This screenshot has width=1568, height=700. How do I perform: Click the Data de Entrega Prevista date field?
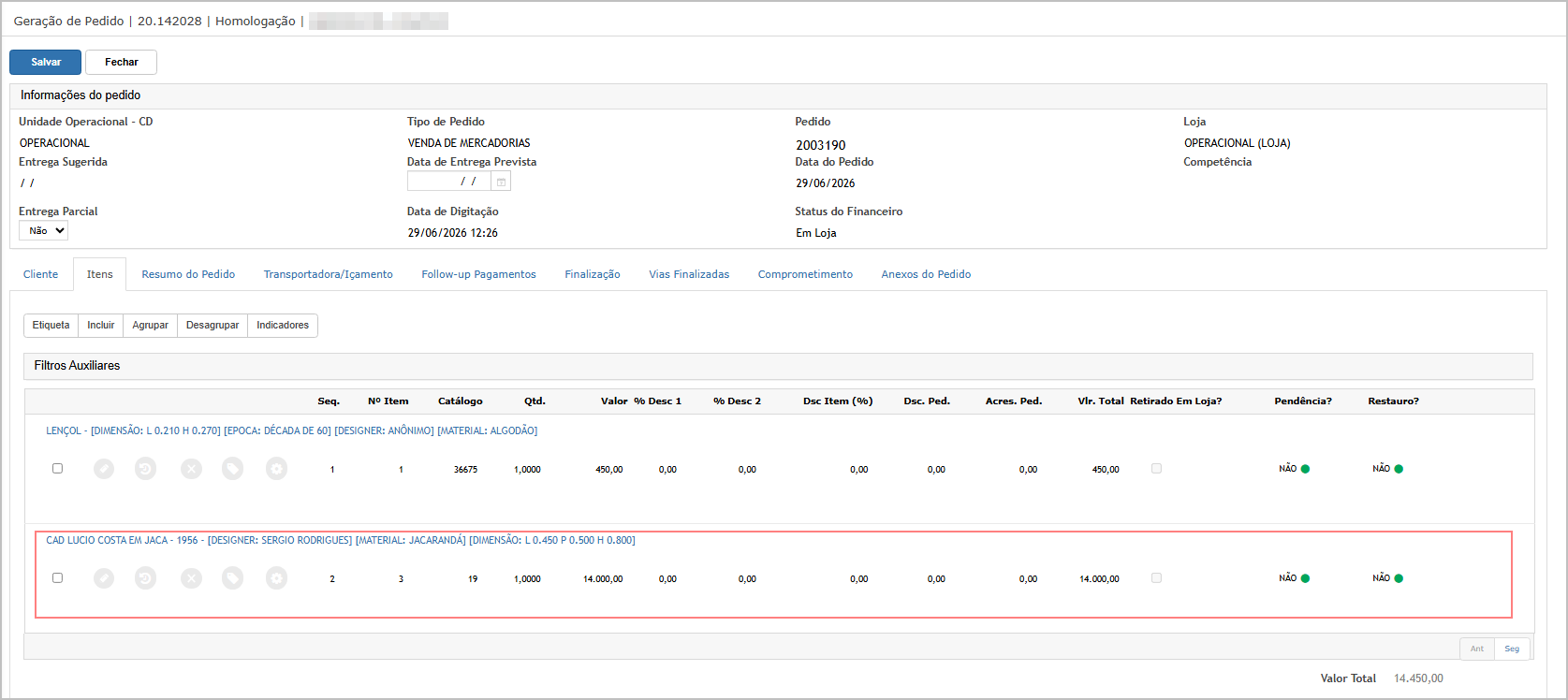coord(449,182)
